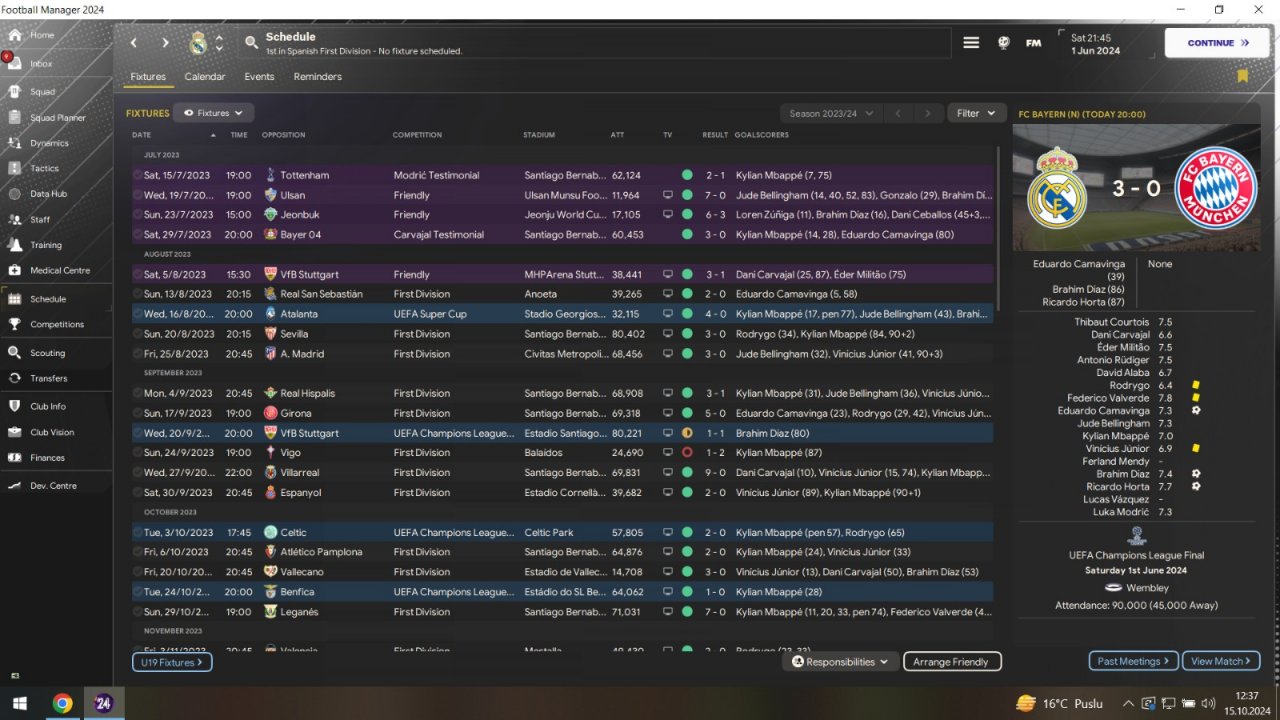
Task: Click the TV icon on the Ulsan row
Action: 668,195
